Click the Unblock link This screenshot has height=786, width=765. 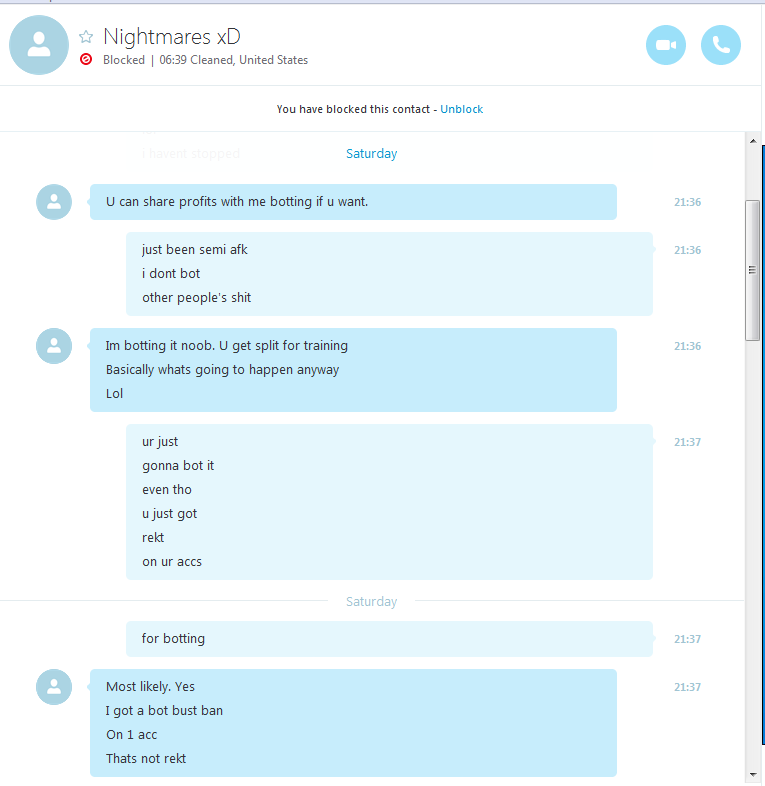(x=461, y=109)
